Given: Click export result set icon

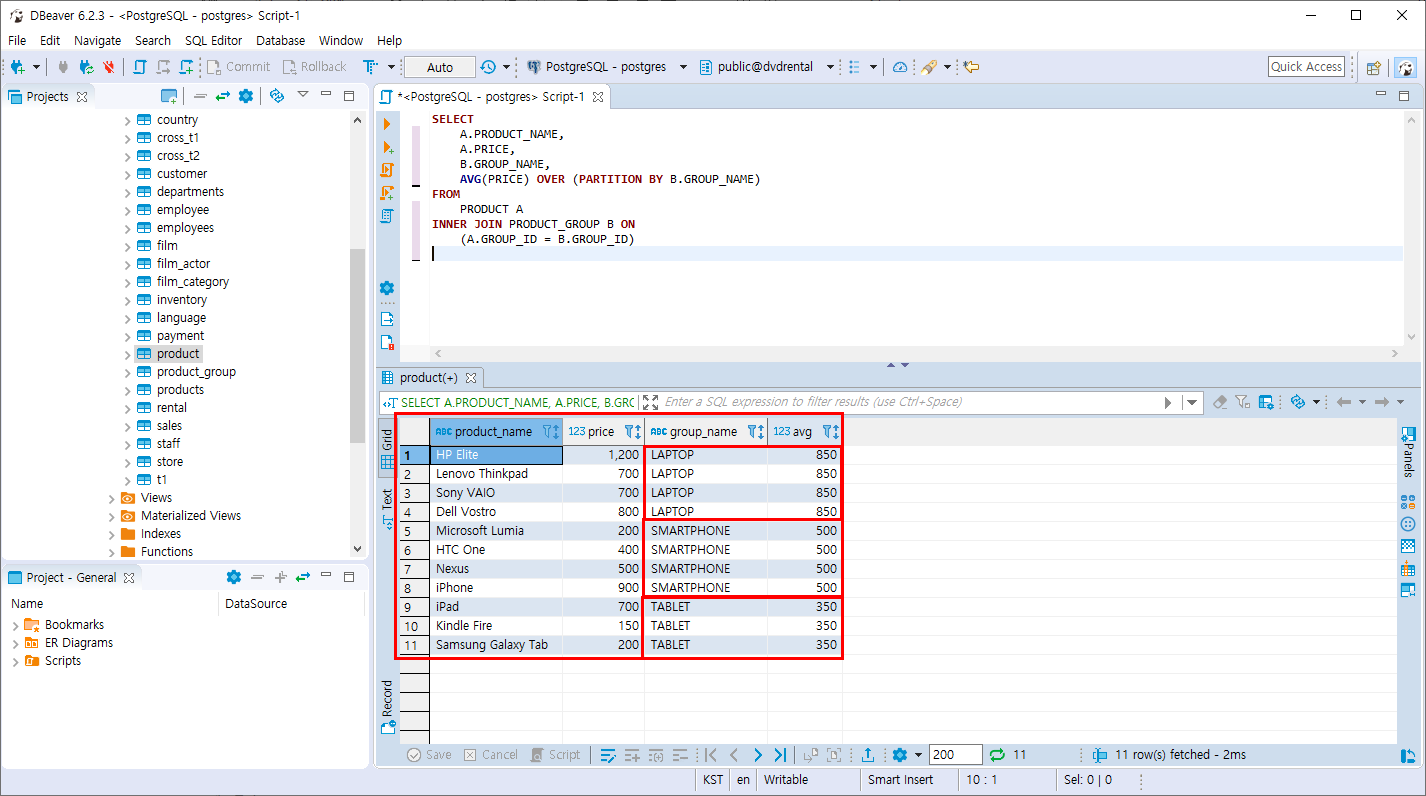Looking at the screenshot, I should coord(868,755).
